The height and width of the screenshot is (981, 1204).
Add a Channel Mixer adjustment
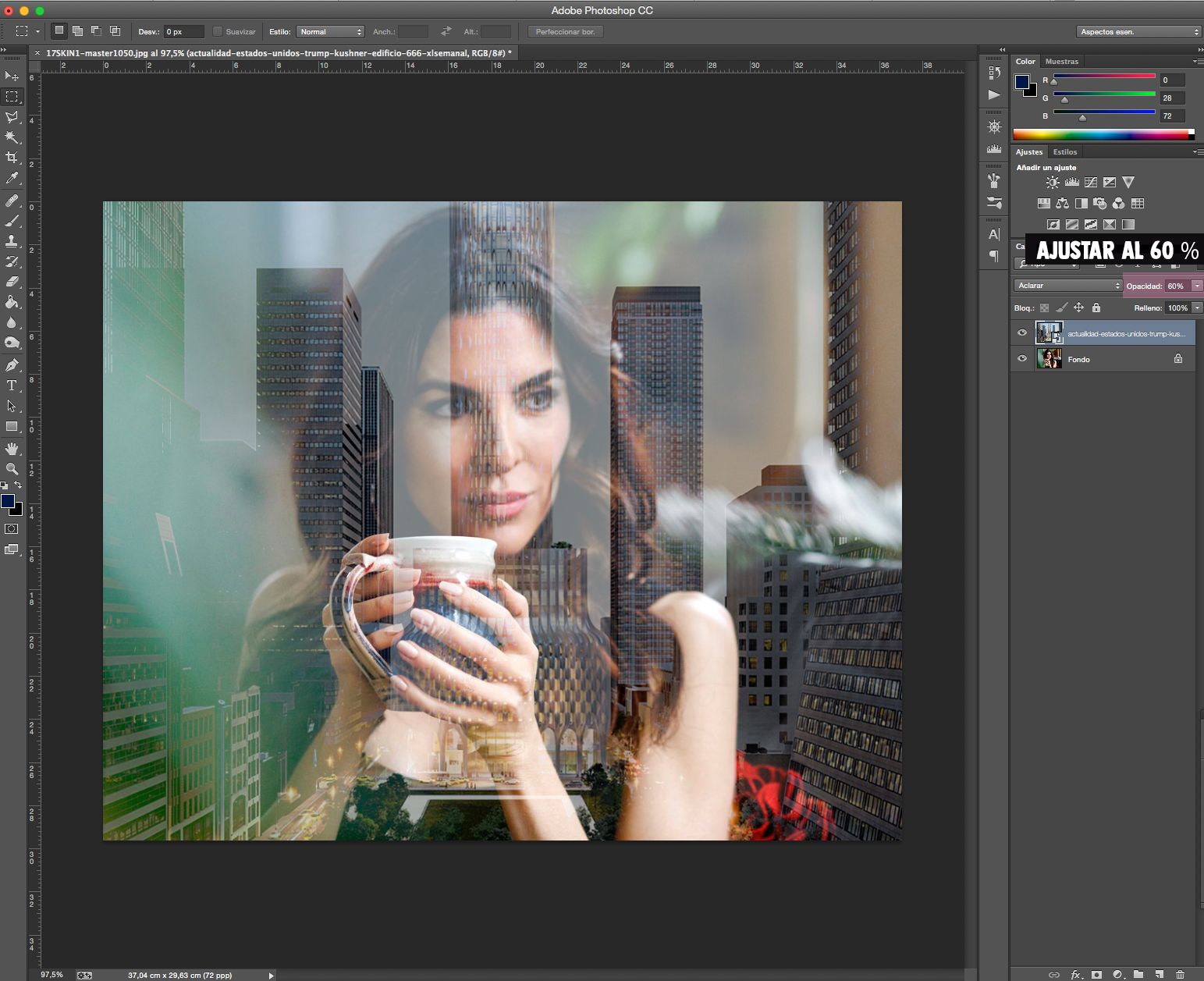pos(1119,204)
